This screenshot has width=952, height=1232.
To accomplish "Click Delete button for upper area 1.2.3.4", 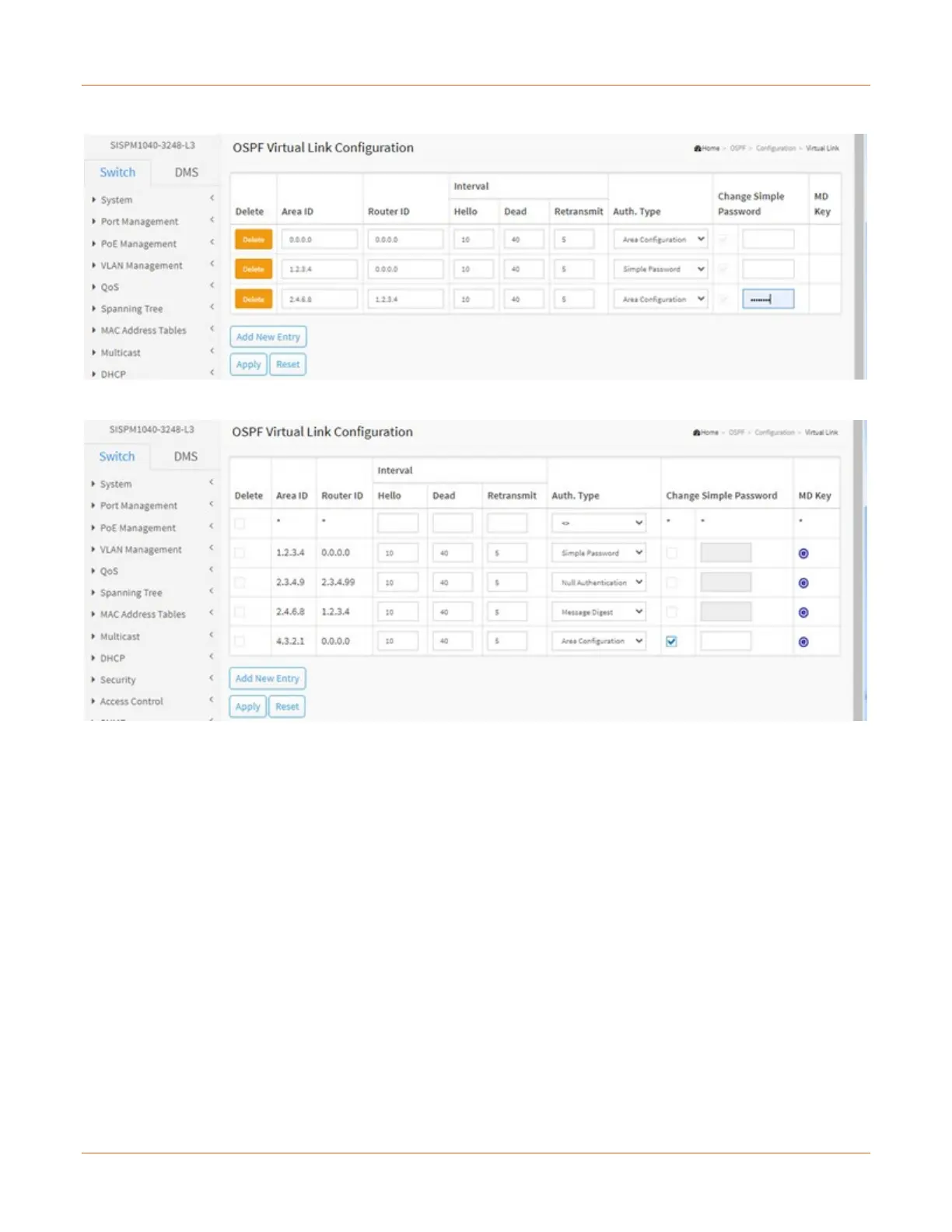I will pos(254,269).
